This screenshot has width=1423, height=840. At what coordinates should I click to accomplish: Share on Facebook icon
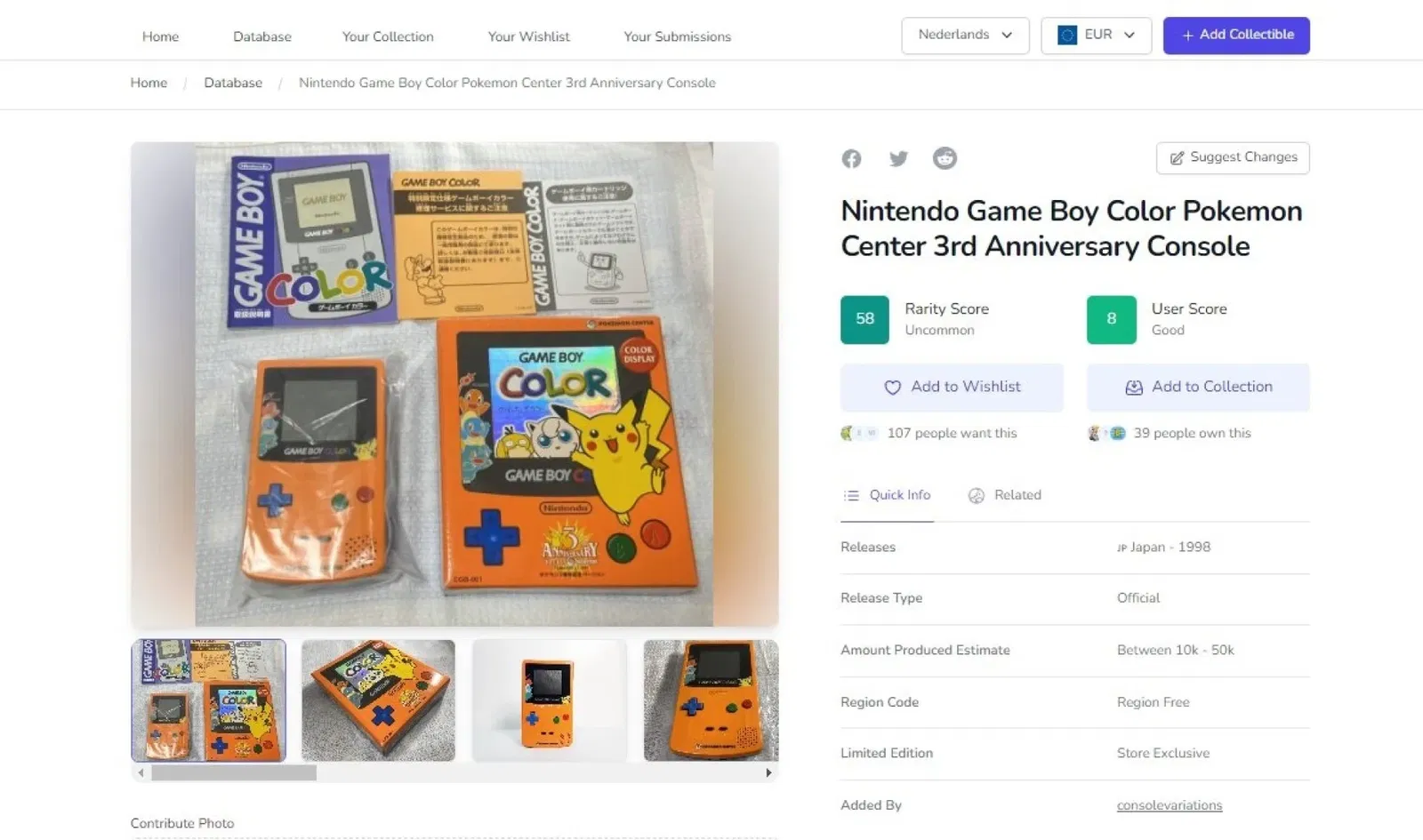[851, 158]
